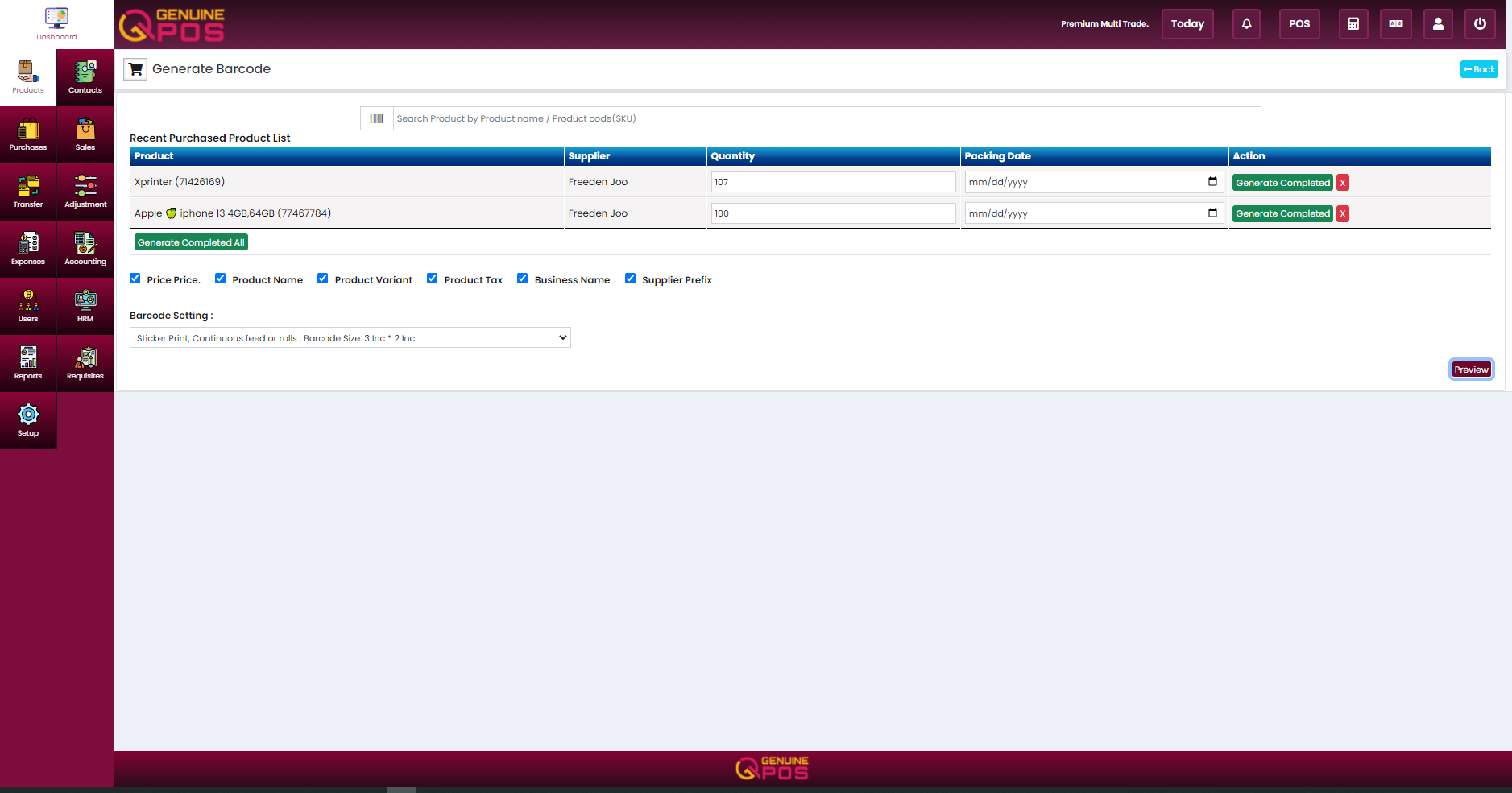Click Generate Completed for Xprinter
Screen dimensions: 1512x793
coord(1282,183)
